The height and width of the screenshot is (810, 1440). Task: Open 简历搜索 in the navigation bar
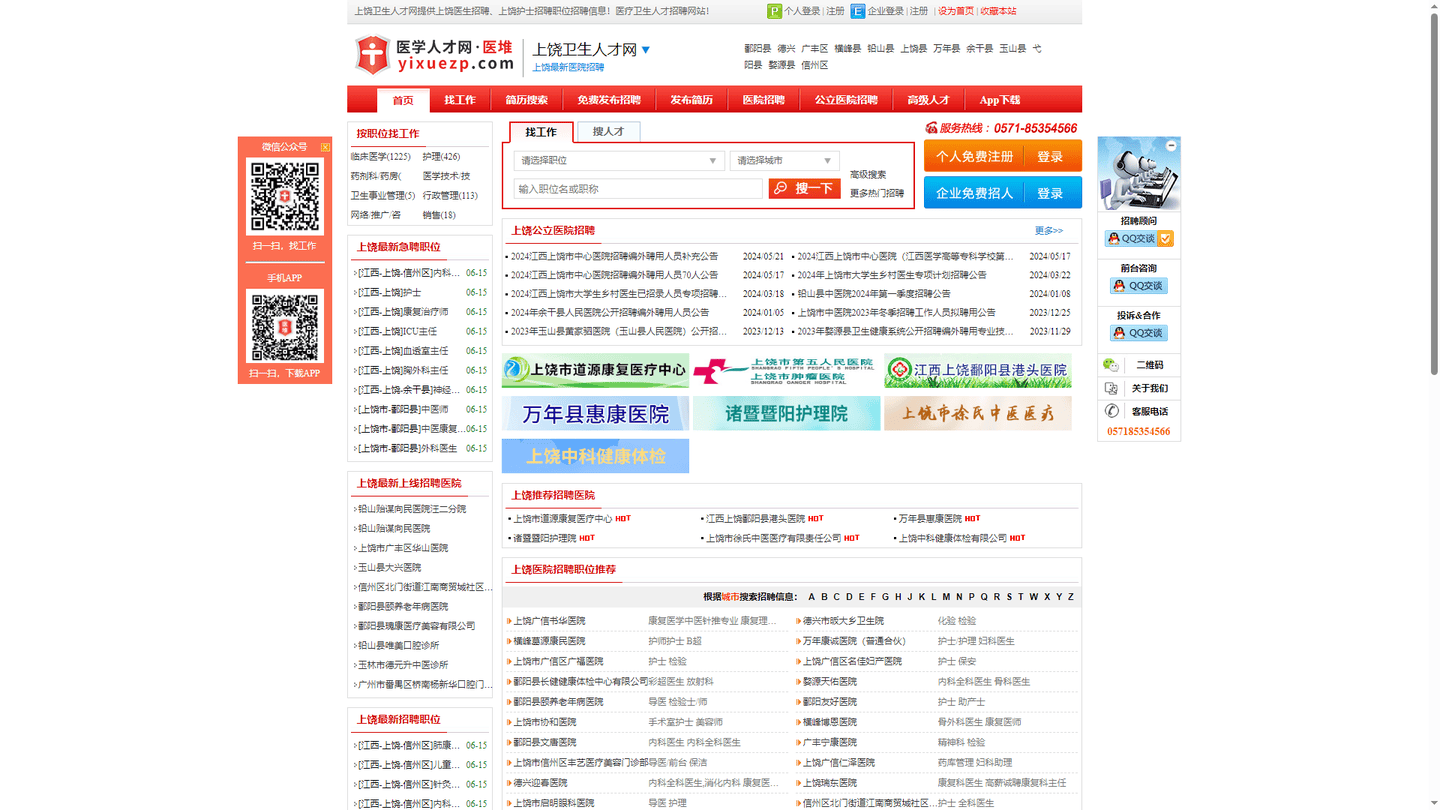tap(527, 100)
